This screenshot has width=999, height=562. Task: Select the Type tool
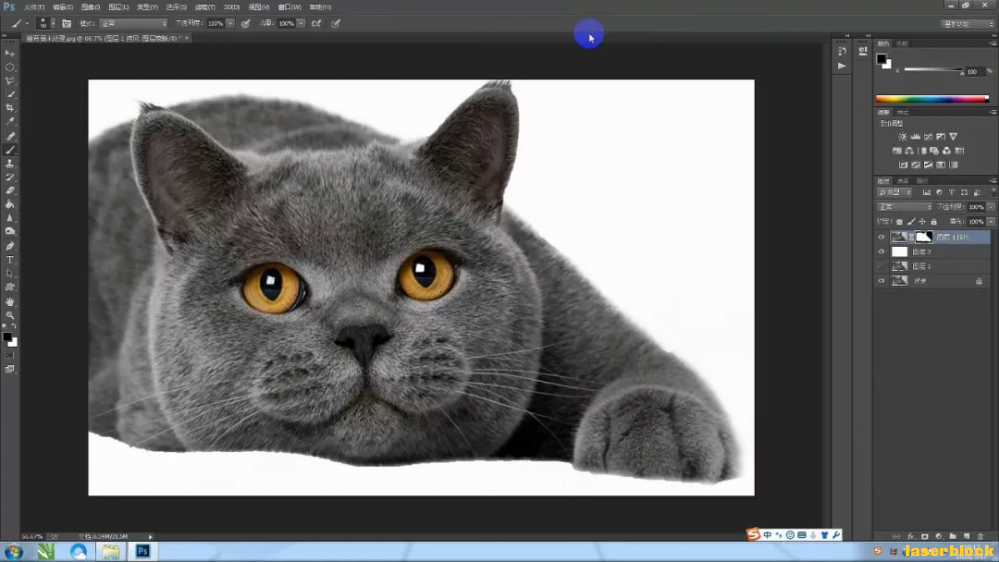[x=10, y=260]
